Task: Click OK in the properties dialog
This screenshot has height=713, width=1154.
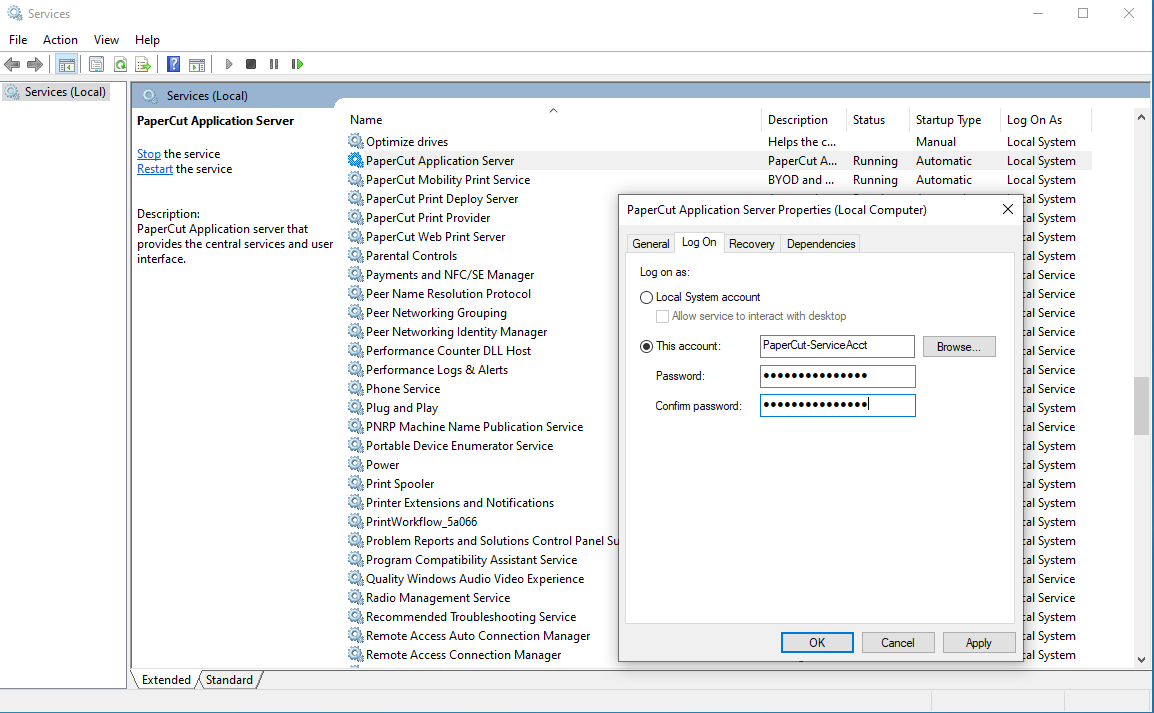Action: coord(817,642)
